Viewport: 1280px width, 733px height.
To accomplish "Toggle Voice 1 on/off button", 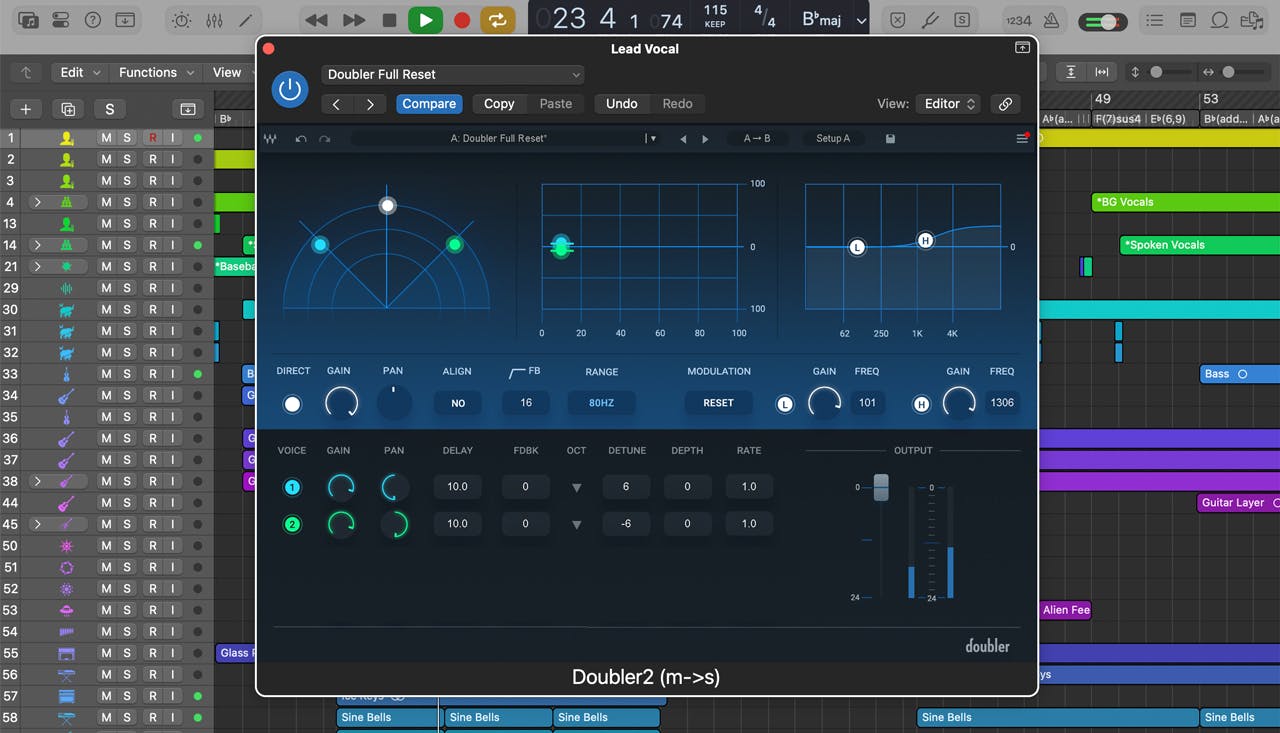I will click(x=292, y=487).
